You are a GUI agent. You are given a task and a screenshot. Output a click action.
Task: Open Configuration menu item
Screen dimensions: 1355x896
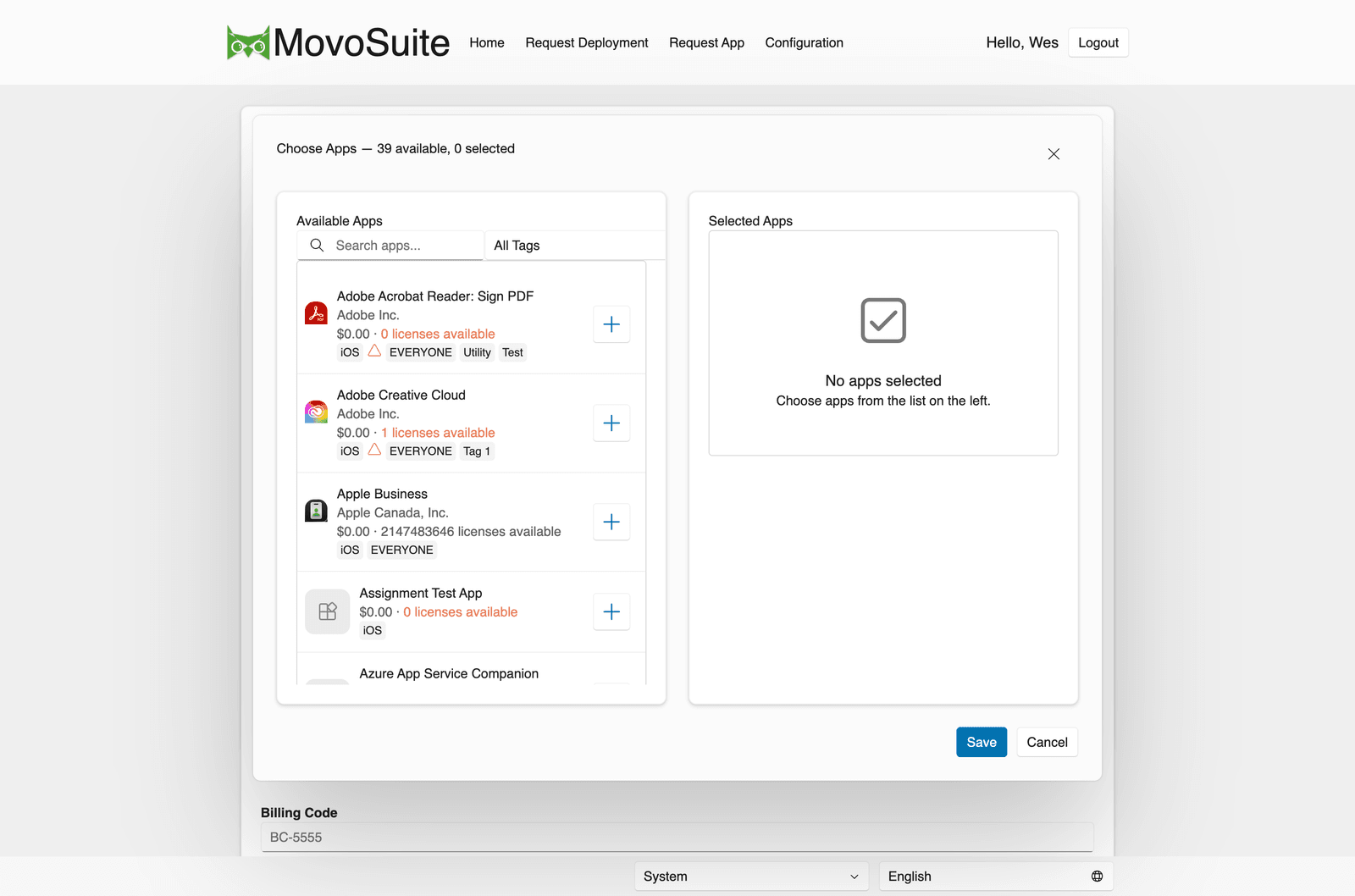coord(805,42)
